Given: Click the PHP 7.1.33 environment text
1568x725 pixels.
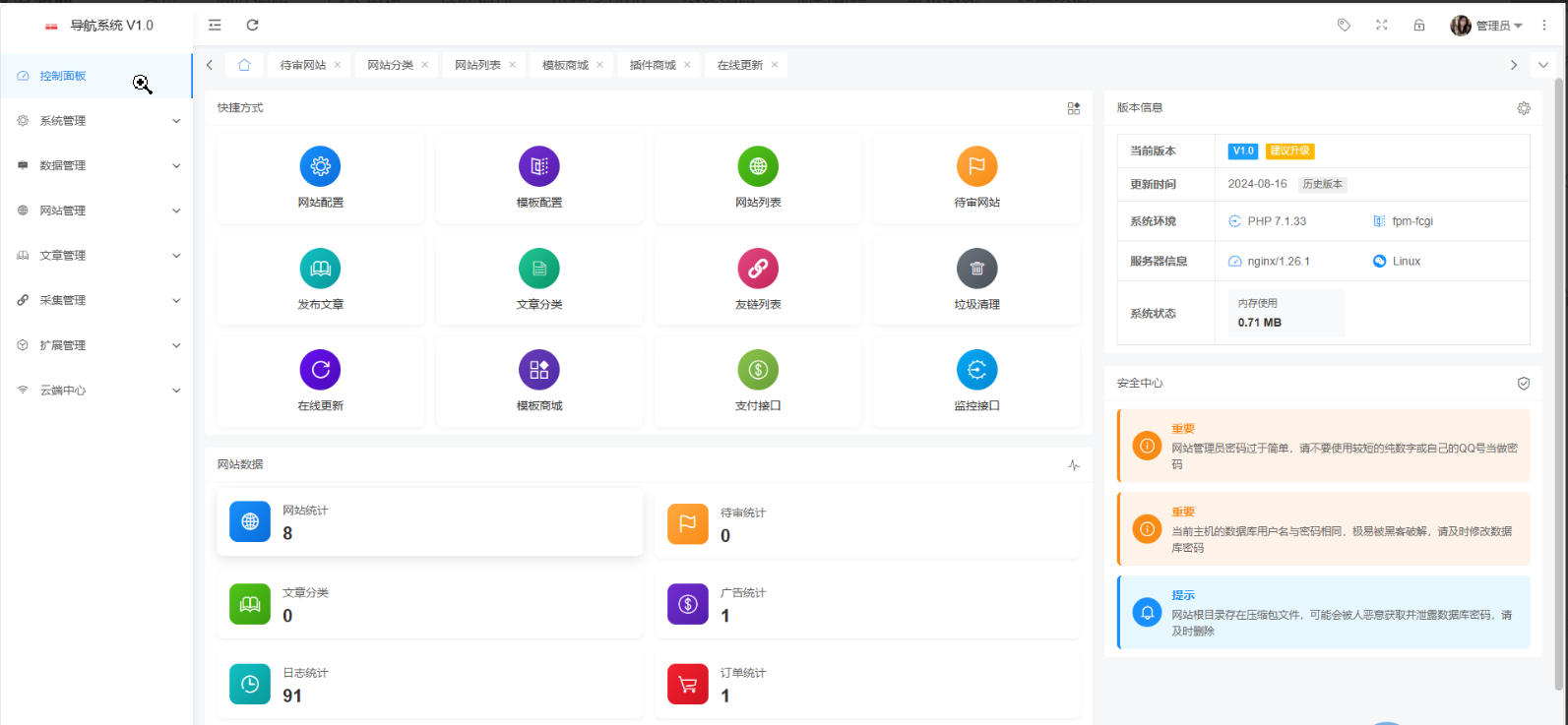Looking at the screenshot, I should click(x=1277, y=221).
